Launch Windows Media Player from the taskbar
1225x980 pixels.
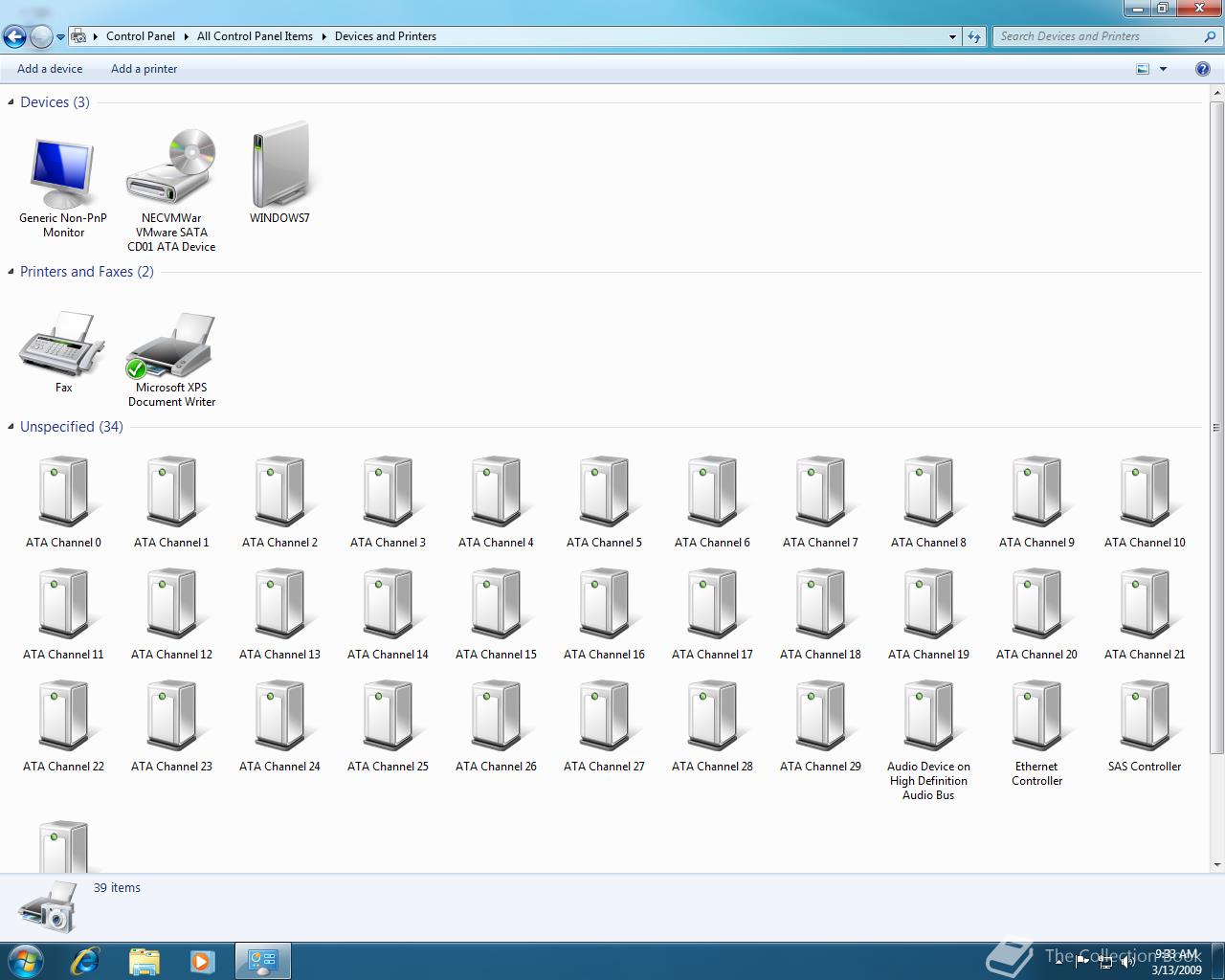pyautogui.click(x=202, y=960)
